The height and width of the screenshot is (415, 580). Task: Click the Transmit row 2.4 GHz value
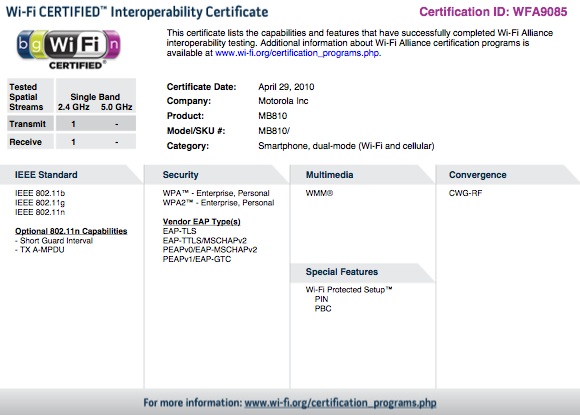73,124
